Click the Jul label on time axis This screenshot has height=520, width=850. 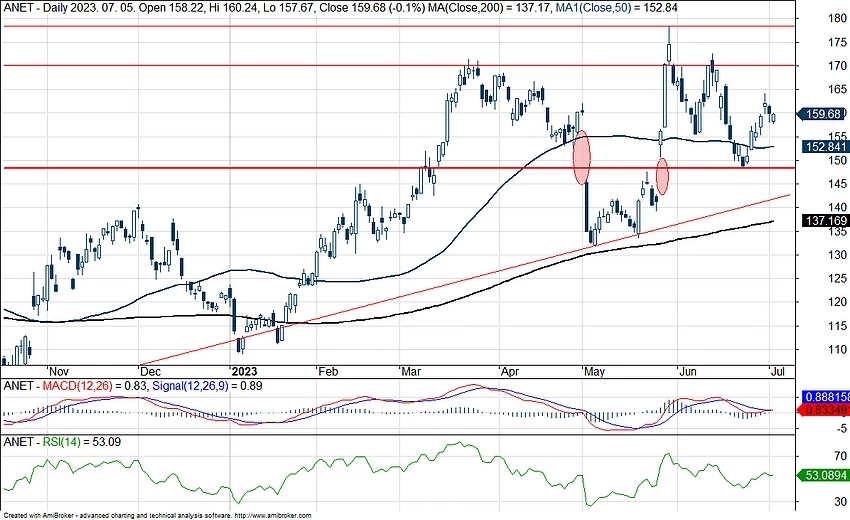pos(777,371)
